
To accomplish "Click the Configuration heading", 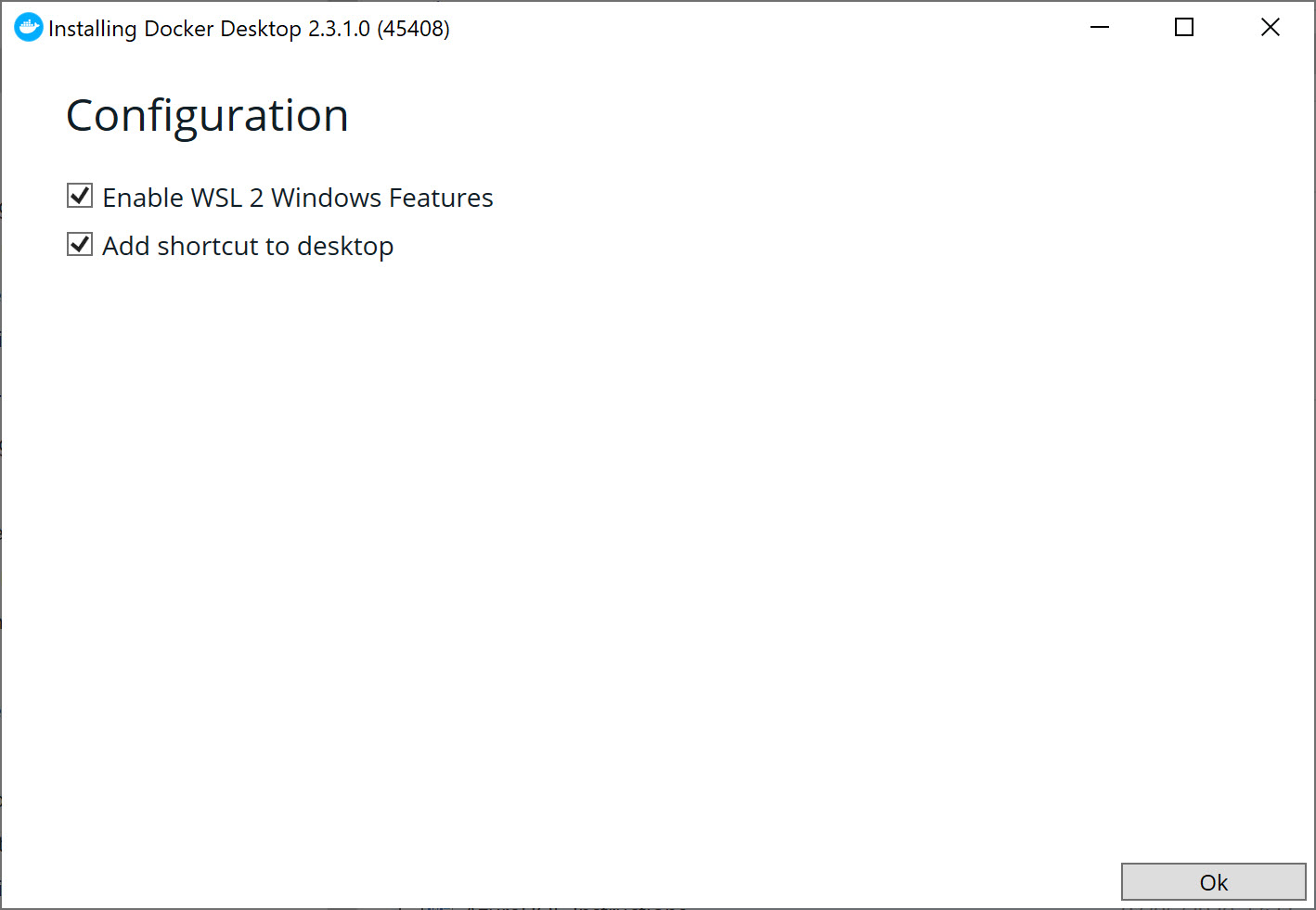I will click(x=206, y=115).
